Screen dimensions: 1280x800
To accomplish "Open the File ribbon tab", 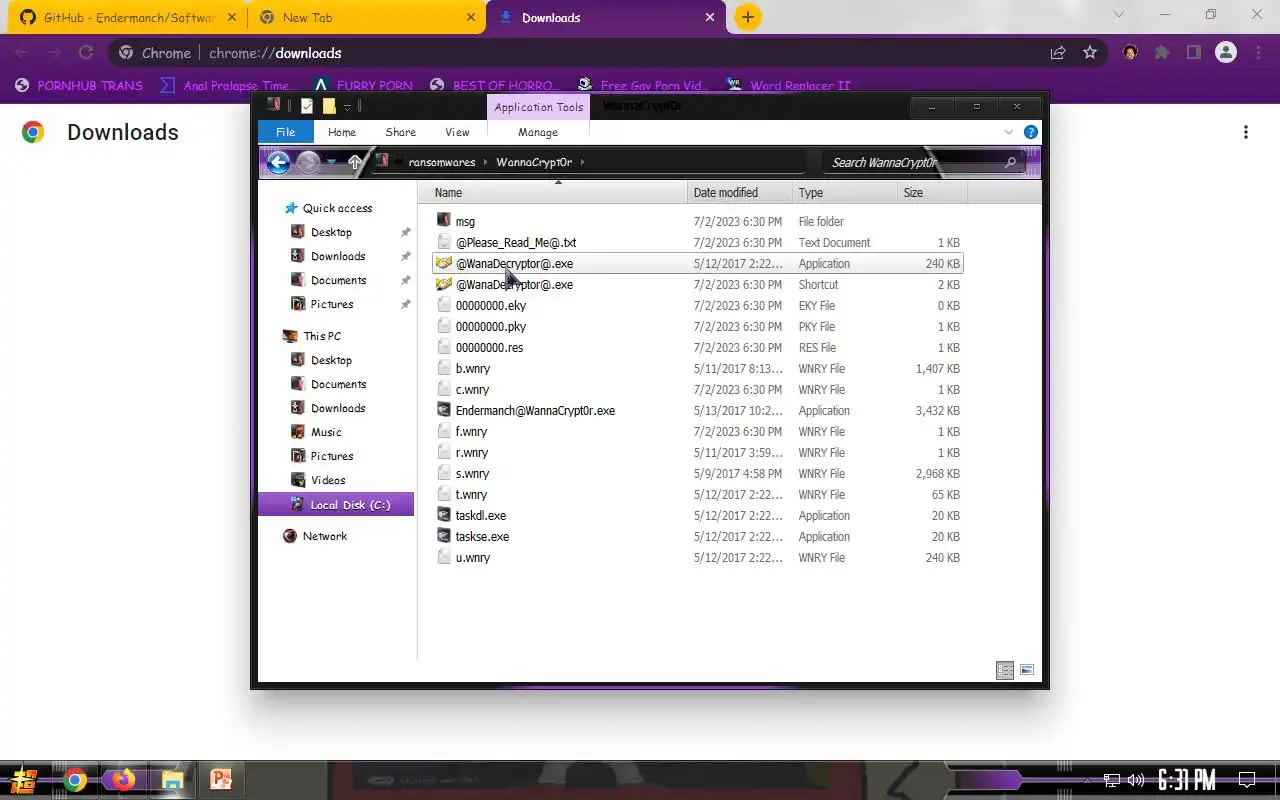I will [x=285, y=132].
